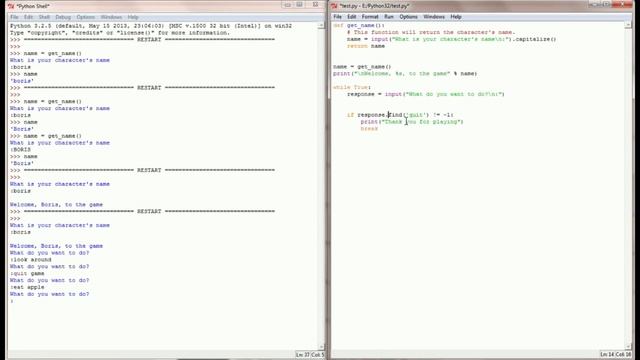
Task: Open Debug menu in Python Shell window
Action: click(x=63, y=17)
